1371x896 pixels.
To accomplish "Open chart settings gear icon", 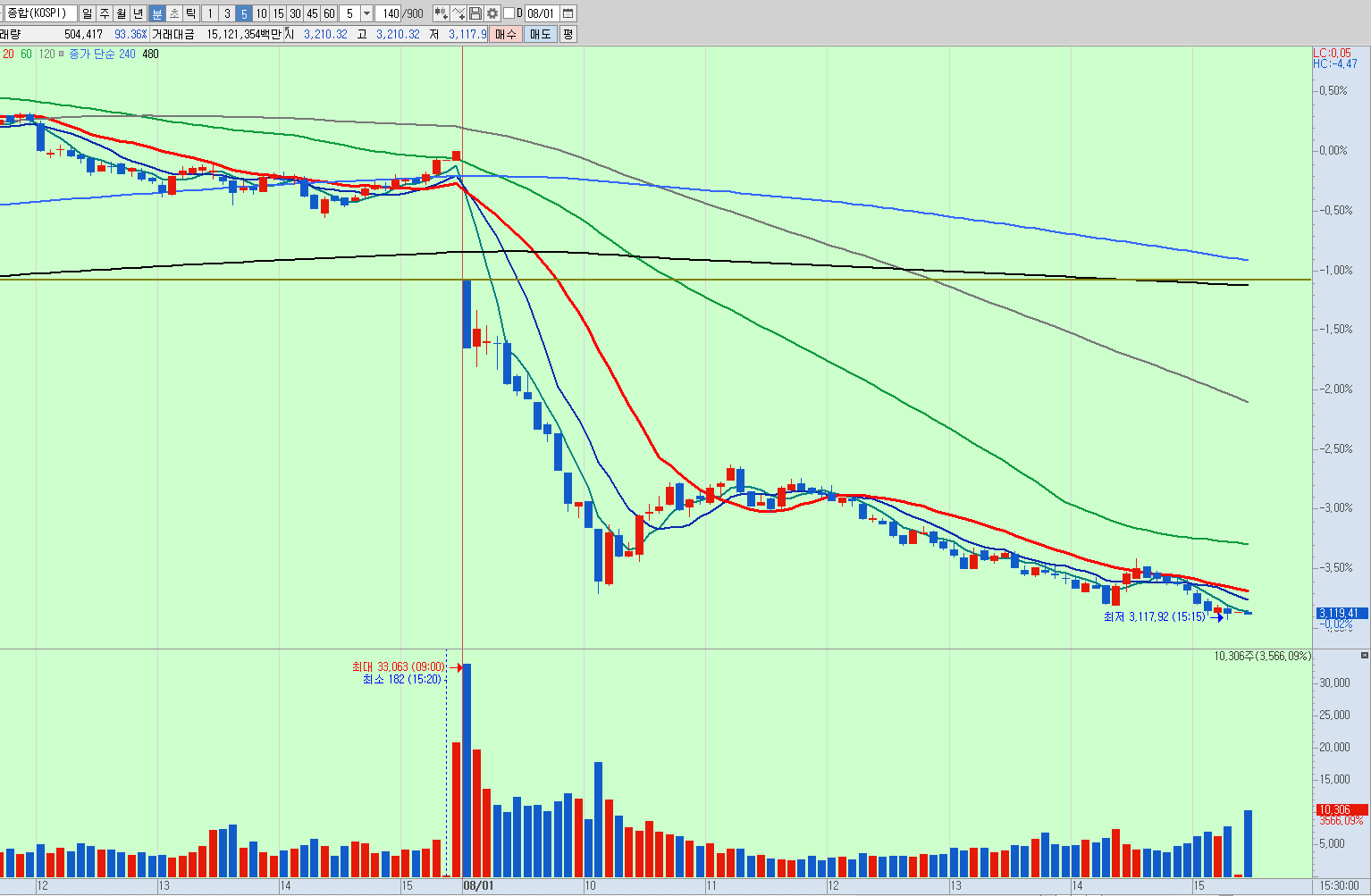I will click(492, 13).
